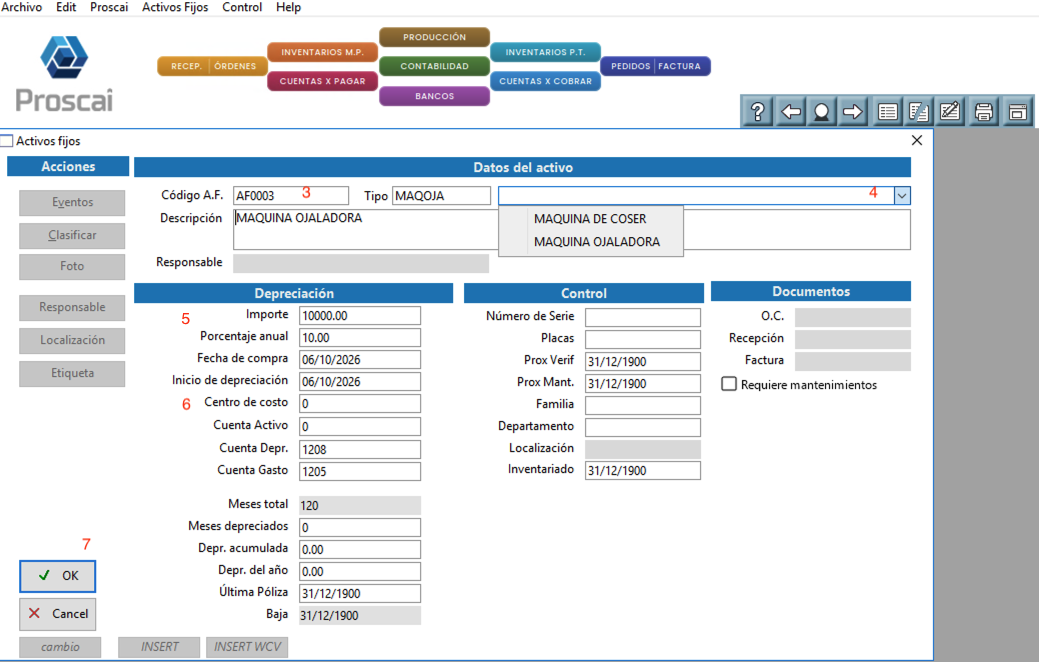Click the Etiqueta button

click(x=72, y=373)
